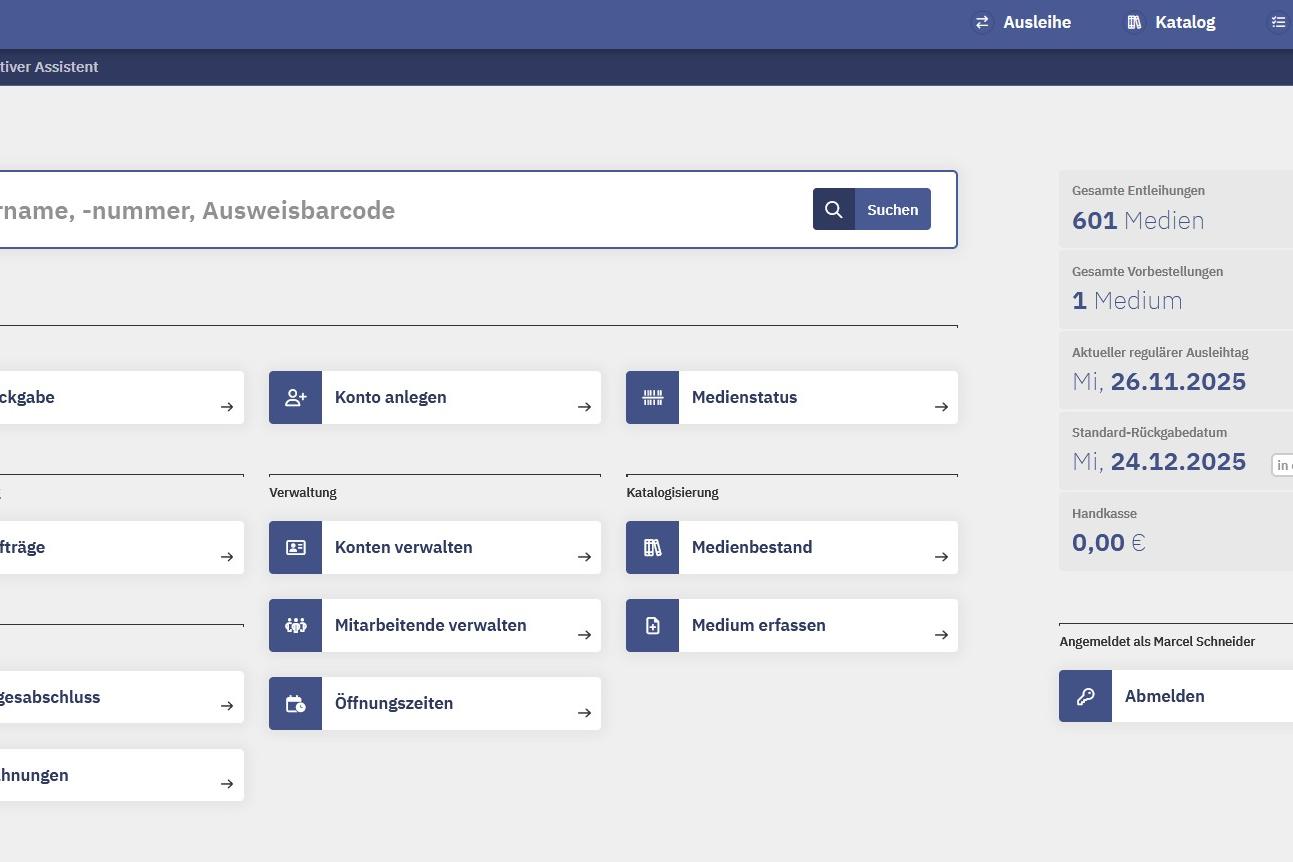Select the people icon on Mitarbeitende verwalten
The width and height of the screenshot is (1293, 862).
coord(295,625)
